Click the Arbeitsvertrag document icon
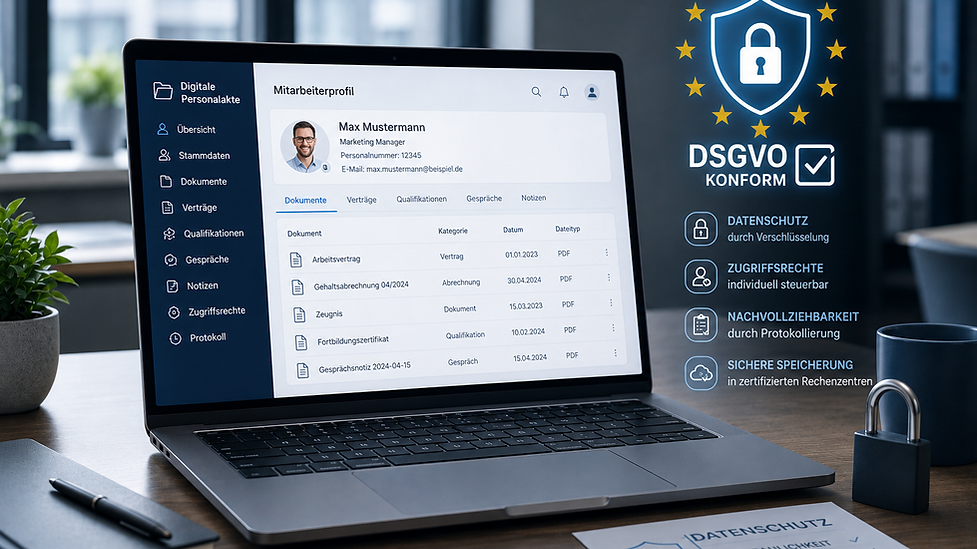 click(x=296, y=260)
